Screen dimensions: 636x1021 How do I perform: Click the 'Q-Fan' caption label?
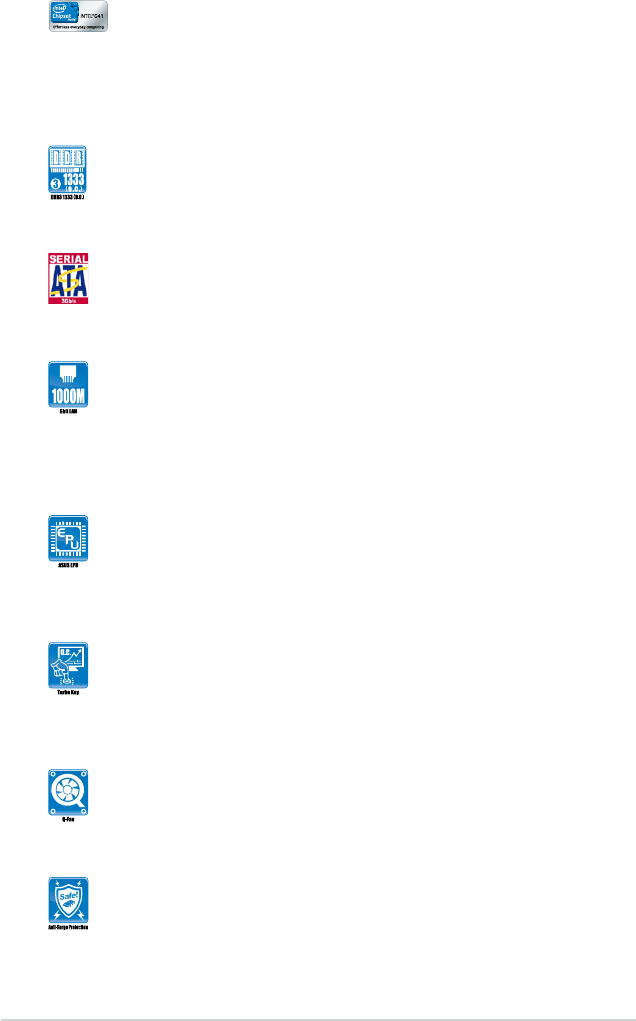point(68,819)
